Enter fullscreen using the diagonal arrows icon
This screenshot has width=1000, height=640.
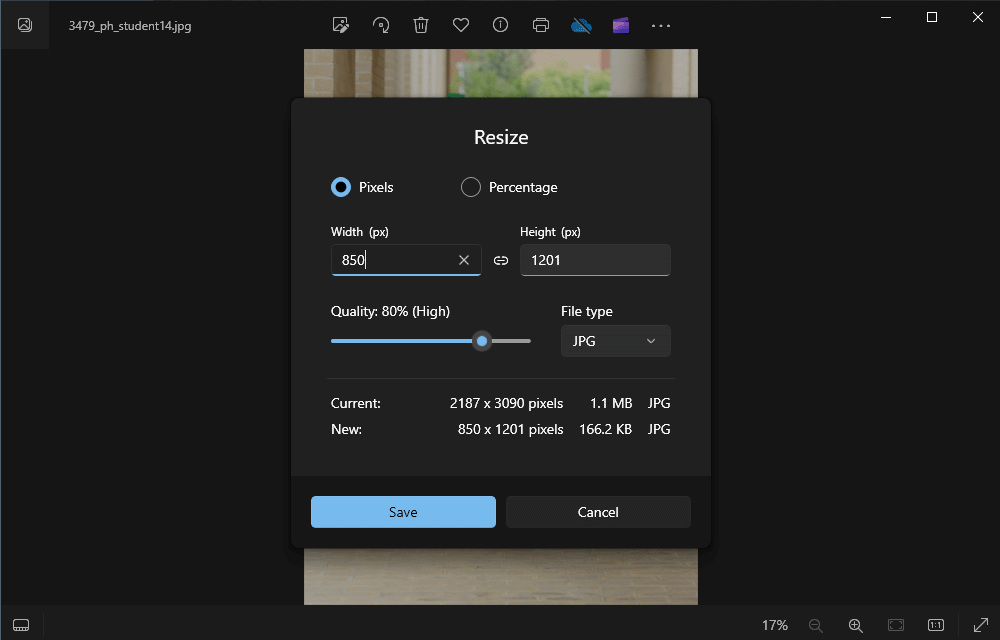[981, 625]
